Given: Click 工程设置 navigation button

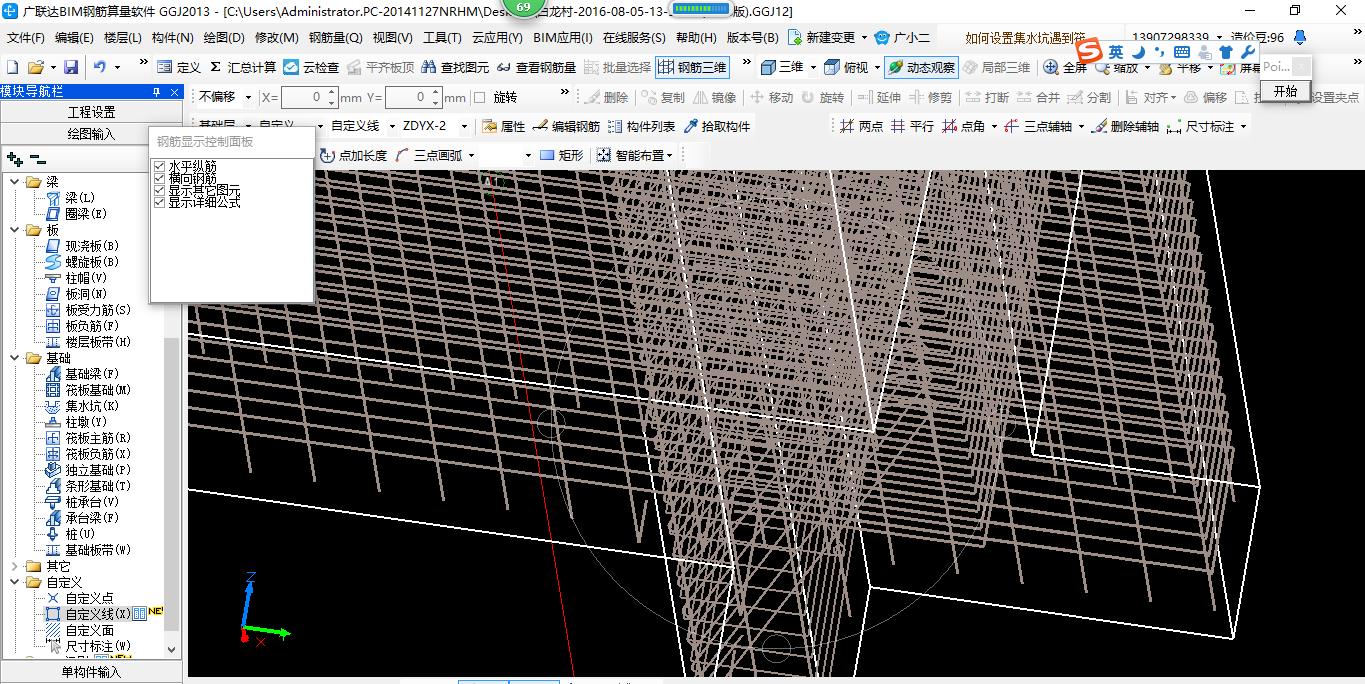Looking at the screenshot, I should click(91, 112).
